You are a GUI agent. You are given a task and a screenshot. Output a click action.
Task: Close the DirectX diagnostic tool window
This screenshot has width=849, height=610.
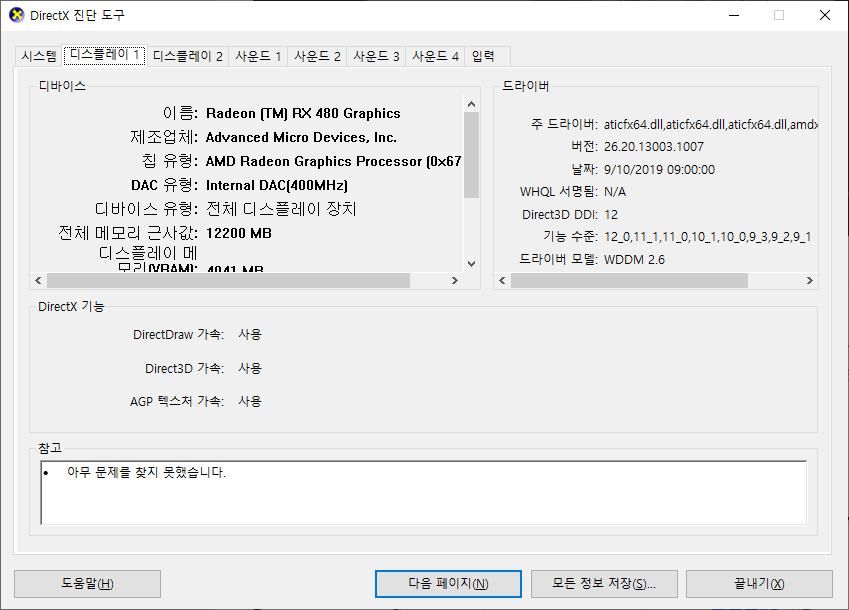click(825, 15)
